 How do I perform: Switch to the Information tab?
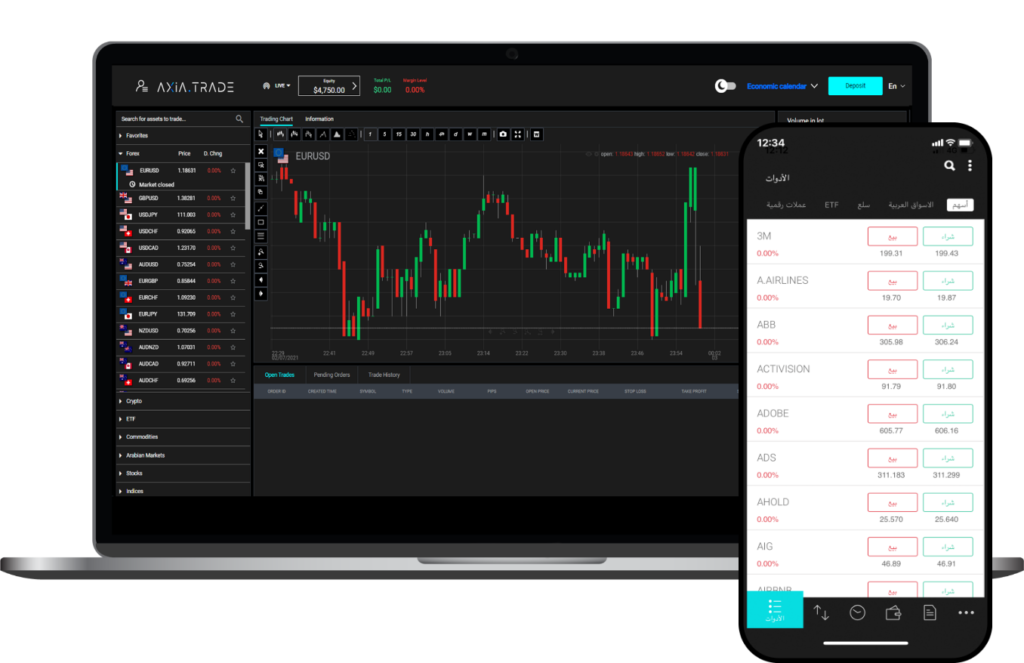coord(319,119)
